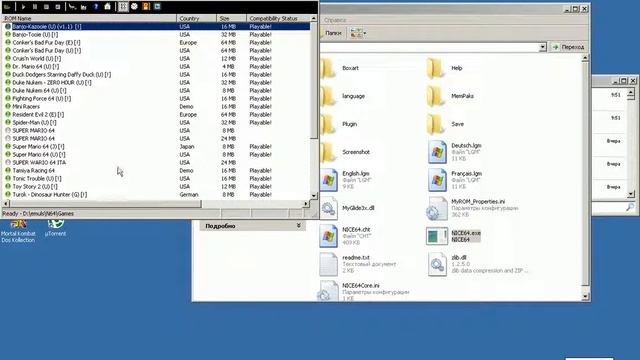Select the NICE64Core.ini file icon
Screen dimensions: 640x360
coord(328,291)
